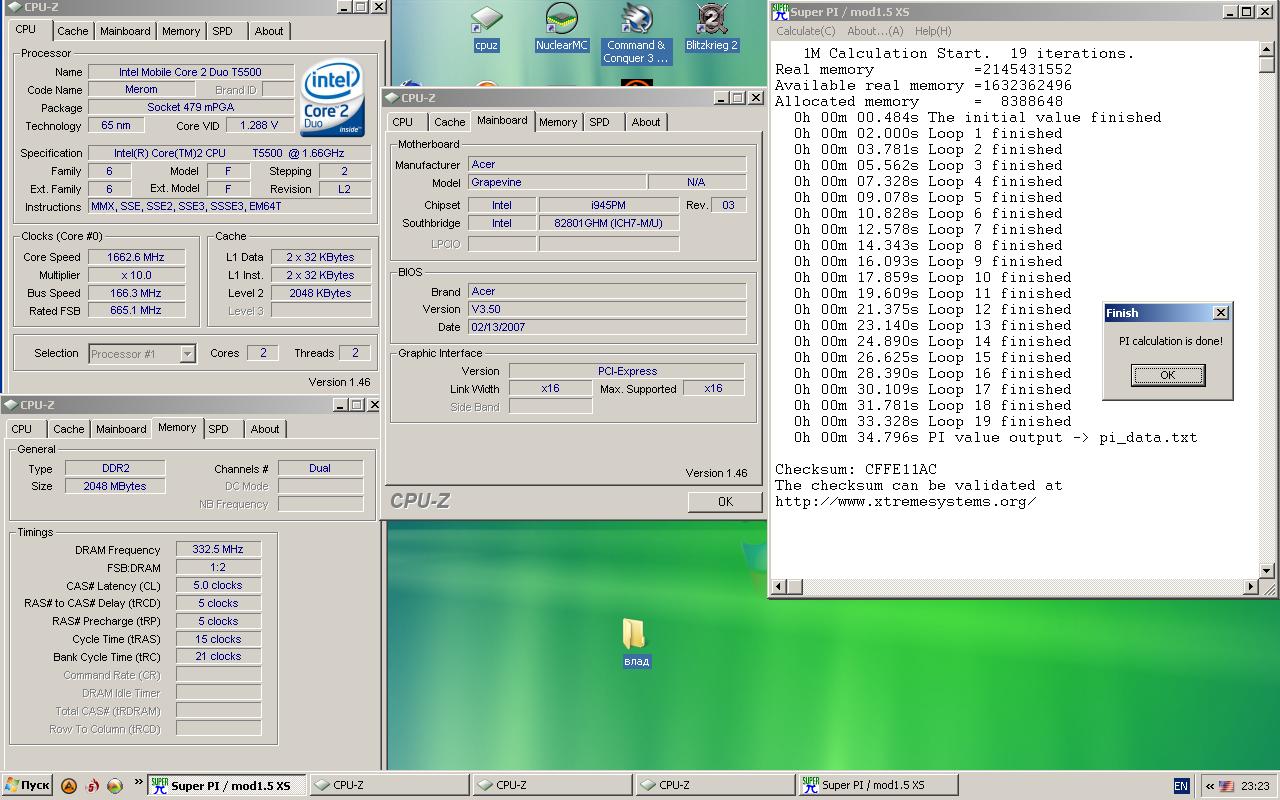Click the Graphic Interface Version PCI-Express field
The width and height of the screenshot is (1280, 800).
[627, 371]
